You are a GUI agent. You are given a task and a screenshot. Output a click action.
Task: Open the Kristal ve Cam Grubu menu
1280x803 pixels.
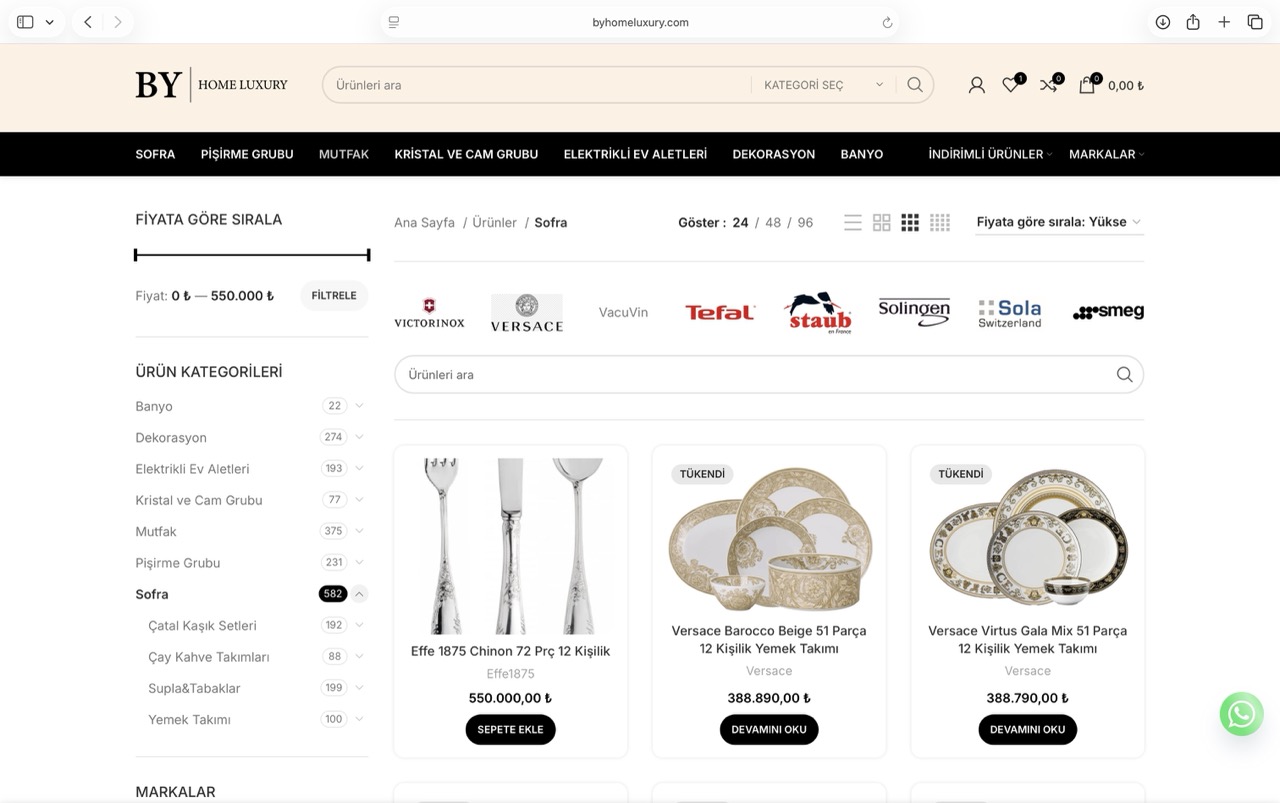tap(466, 154)
